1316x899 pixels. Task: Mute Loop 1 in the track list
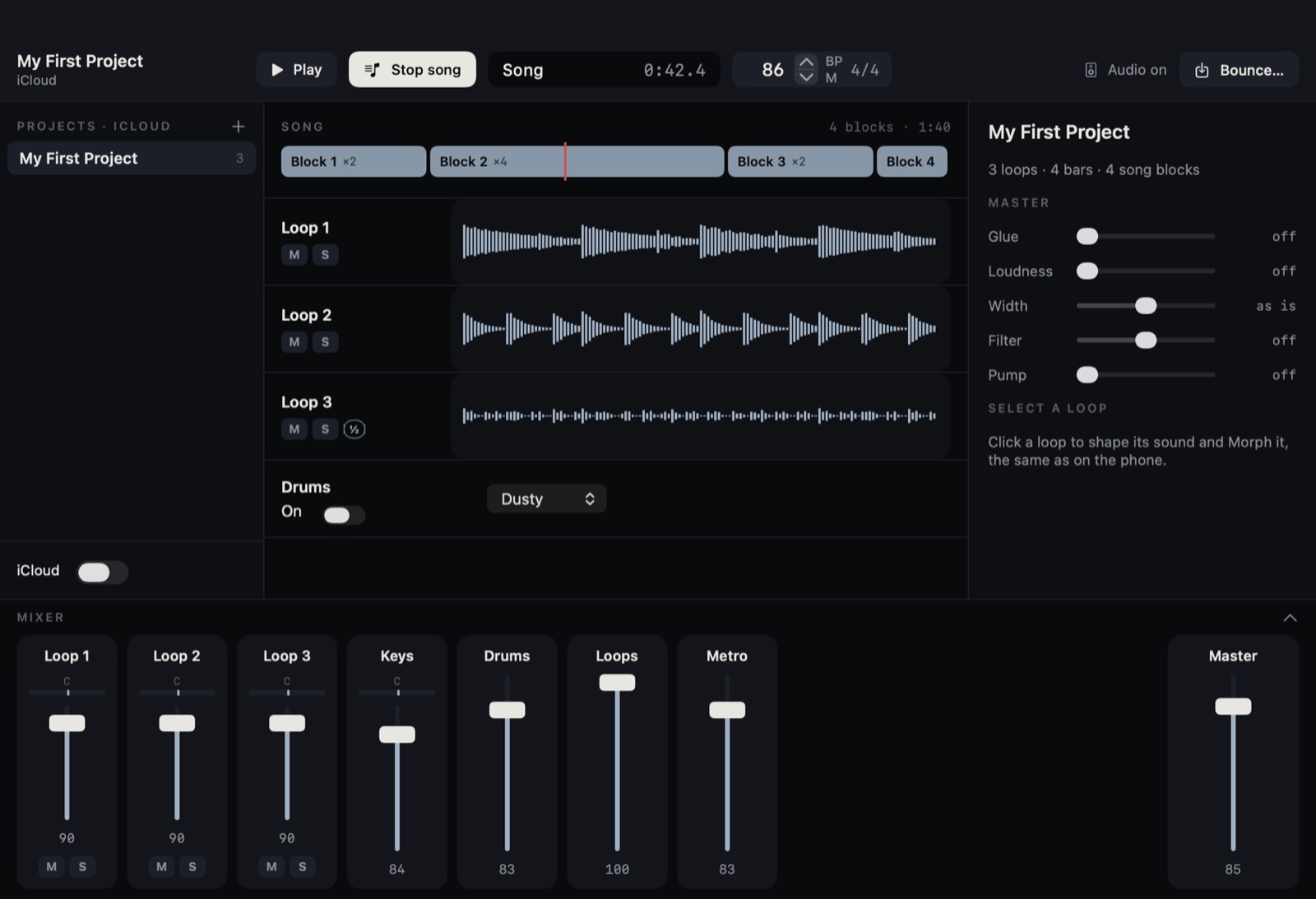point(294,254)
